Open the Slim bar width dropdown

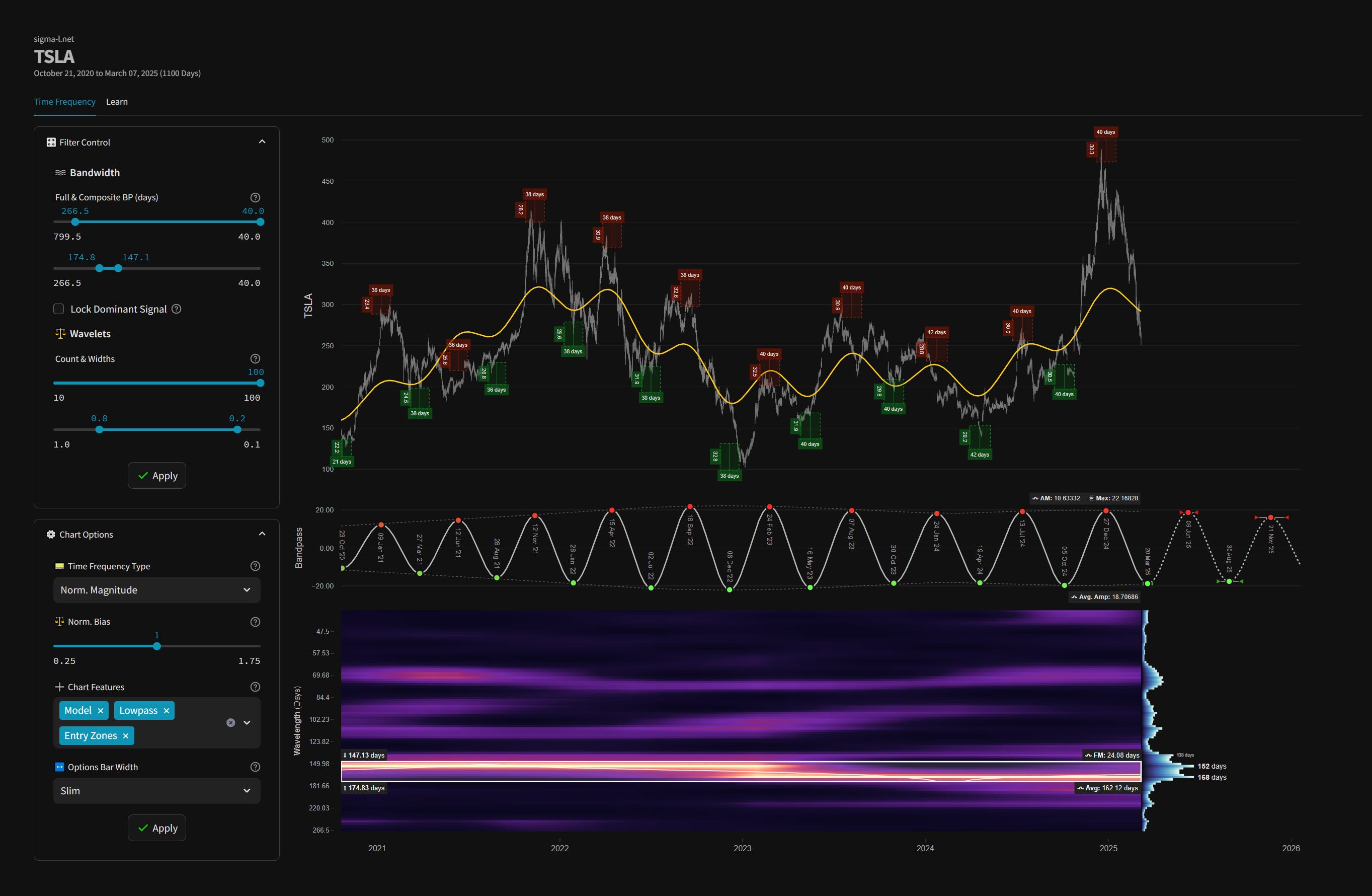click(x=157, y=790)
